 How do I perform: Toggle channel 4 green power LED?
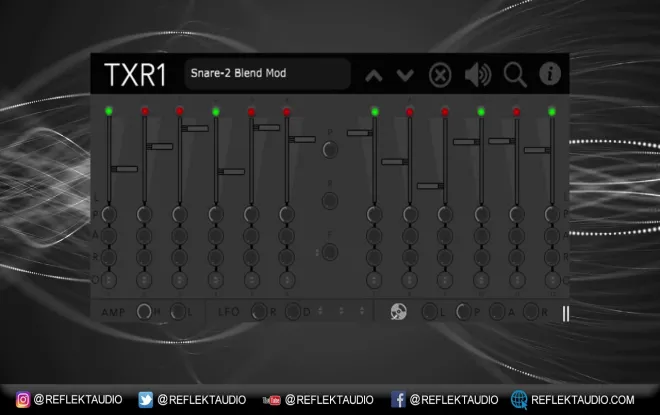pyautogui.click(x=216, y=112)
